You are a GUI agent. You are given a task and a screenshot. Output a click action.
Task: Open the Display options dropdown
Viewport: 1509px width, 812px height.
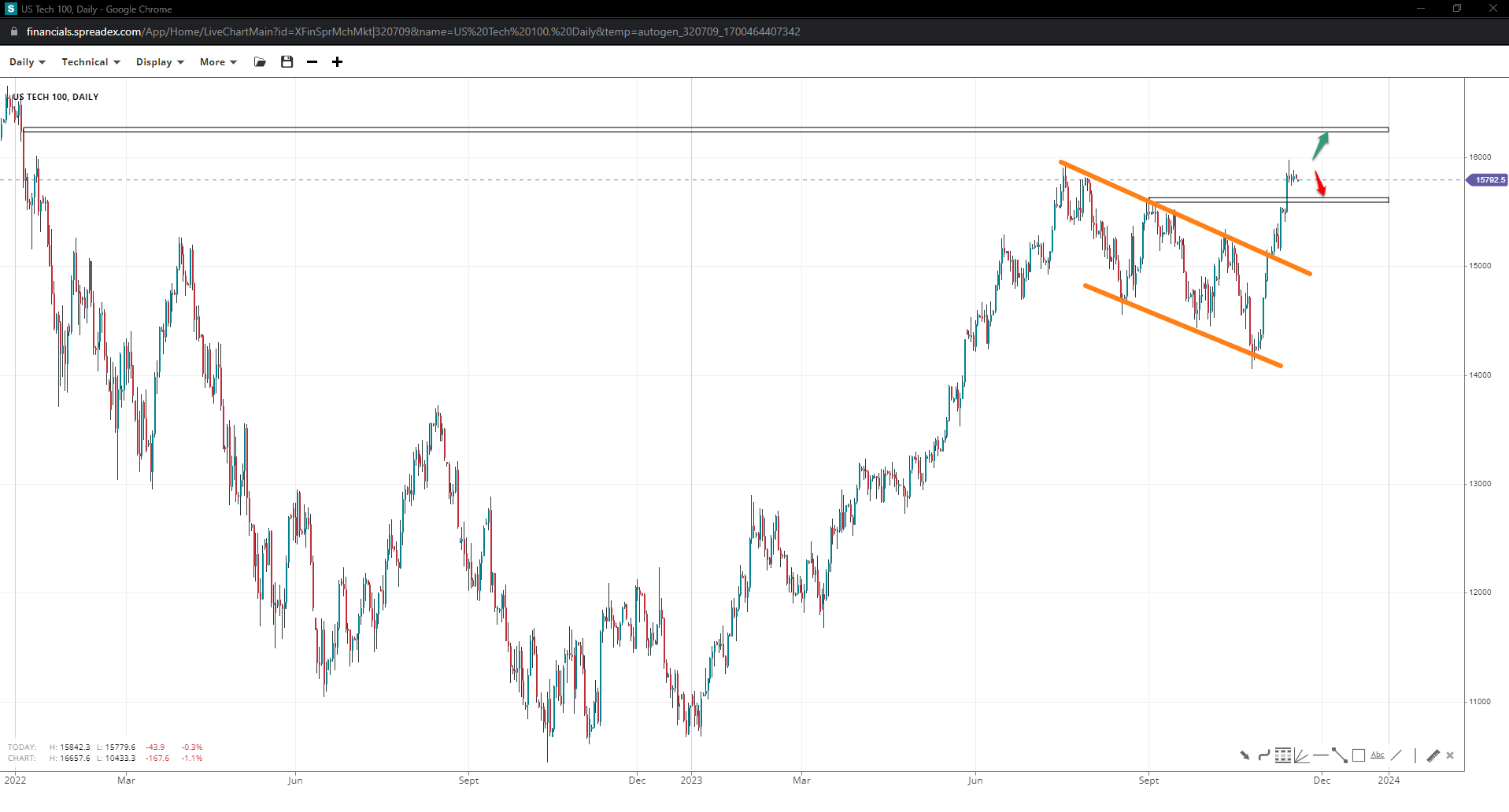tap(159, 62)
